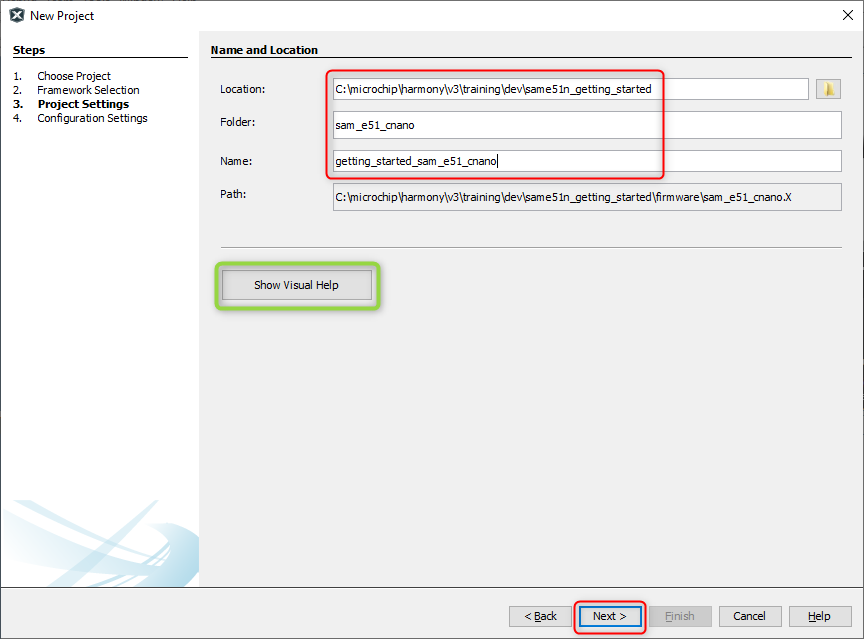Select the Framework Selection step
The width and height of the screenshot is (864, 639).
(88, 90)
